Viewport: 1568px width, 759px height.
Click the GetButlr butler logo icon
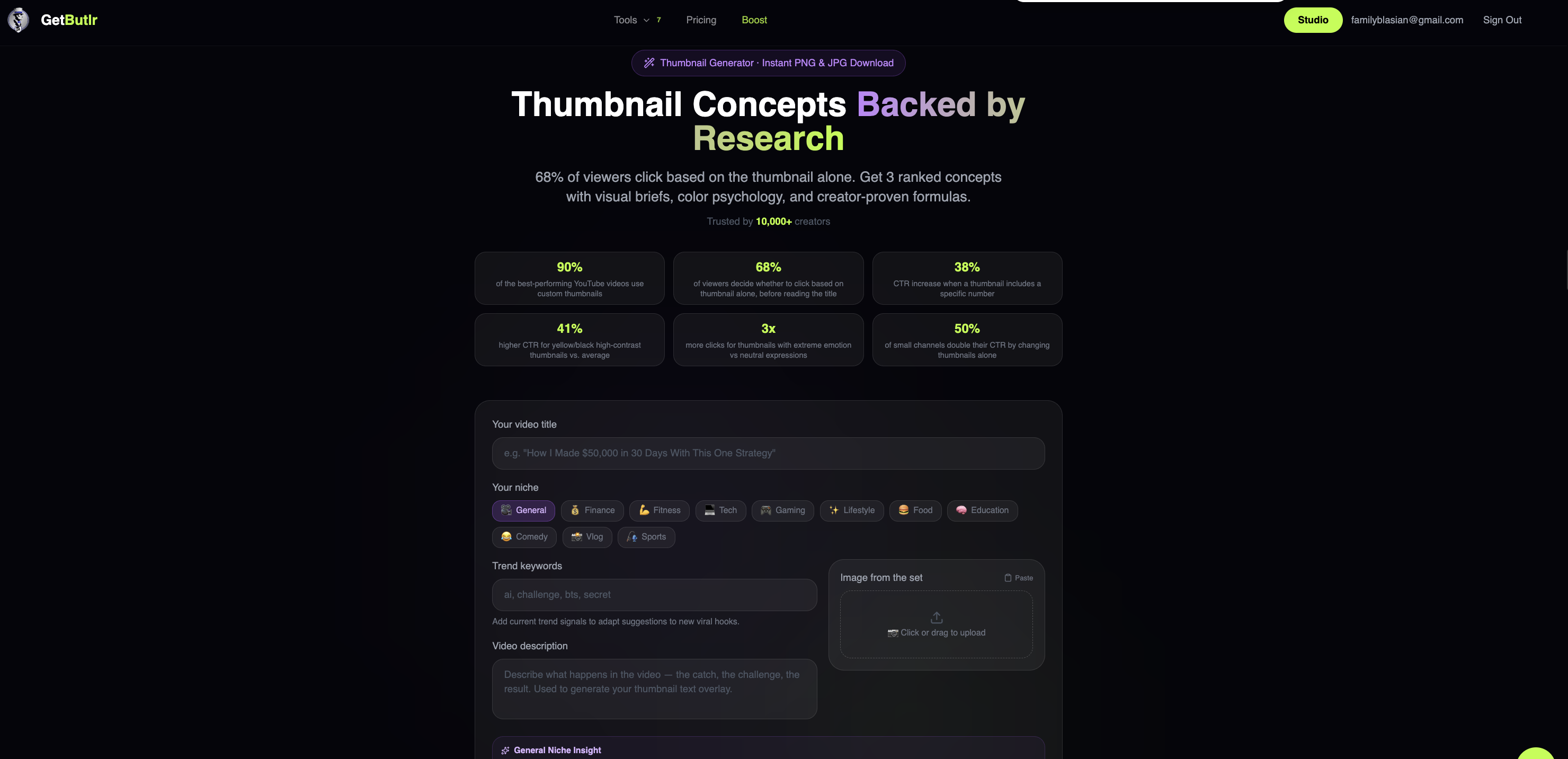pos(18,20)
